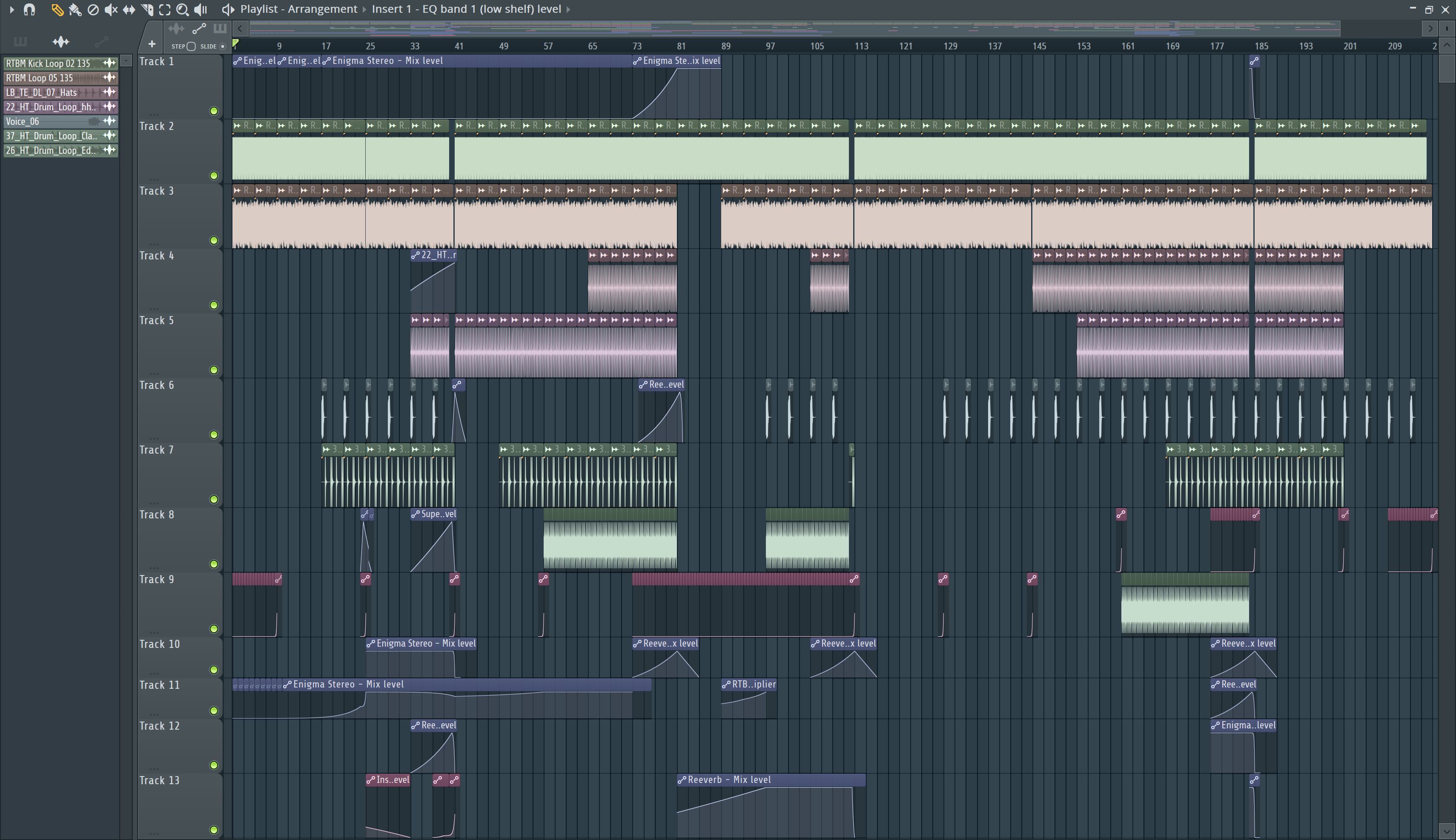Image resolution: width=1456 pixels, height=840 pixels.
Task: Mute Track 1 with green dot
Action: pos(214,111)
